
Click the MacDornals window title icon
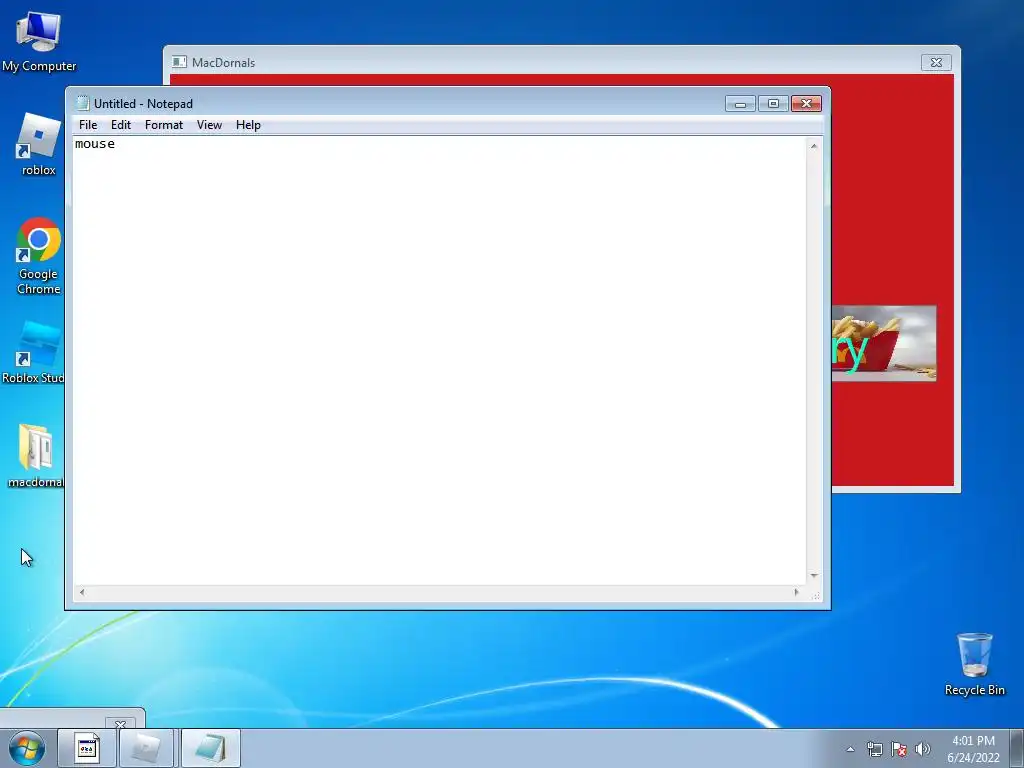179,62
